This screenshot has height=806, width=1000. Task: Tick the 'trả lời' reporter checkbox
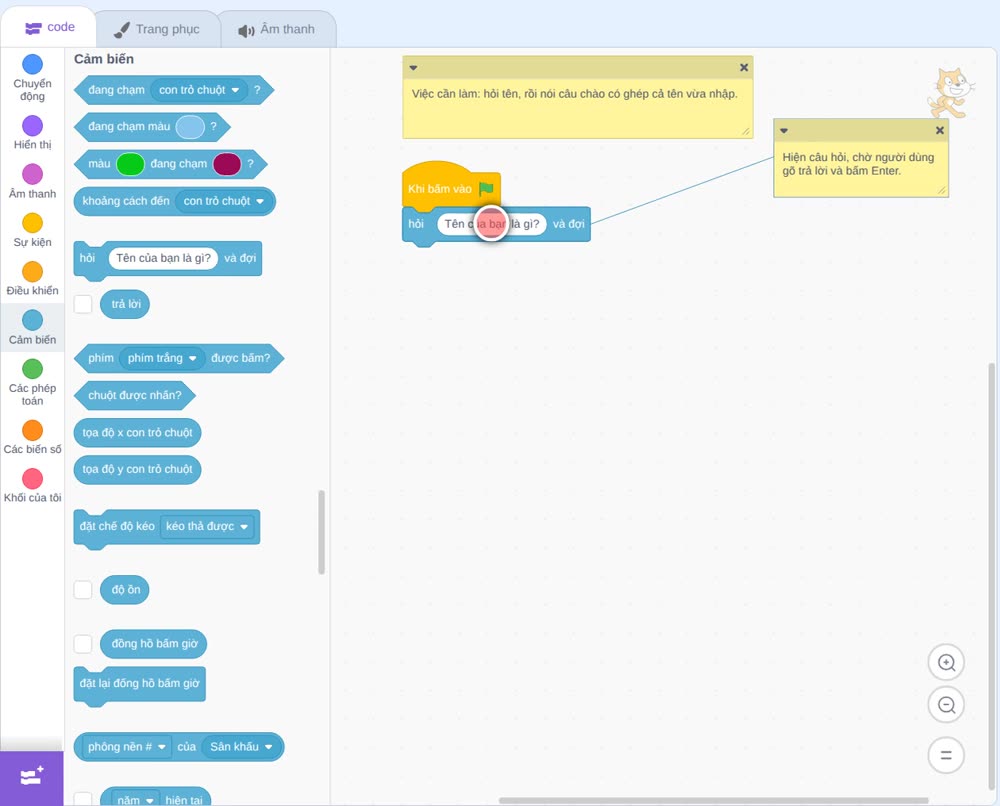[83, 304]
